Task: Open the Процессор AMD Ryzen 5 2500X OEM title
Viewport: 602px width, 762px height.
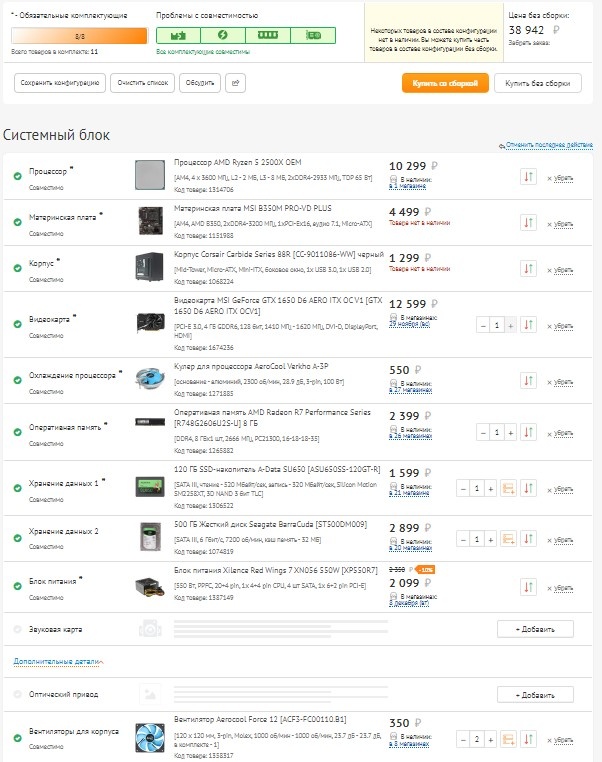Action: coord(238,162)
